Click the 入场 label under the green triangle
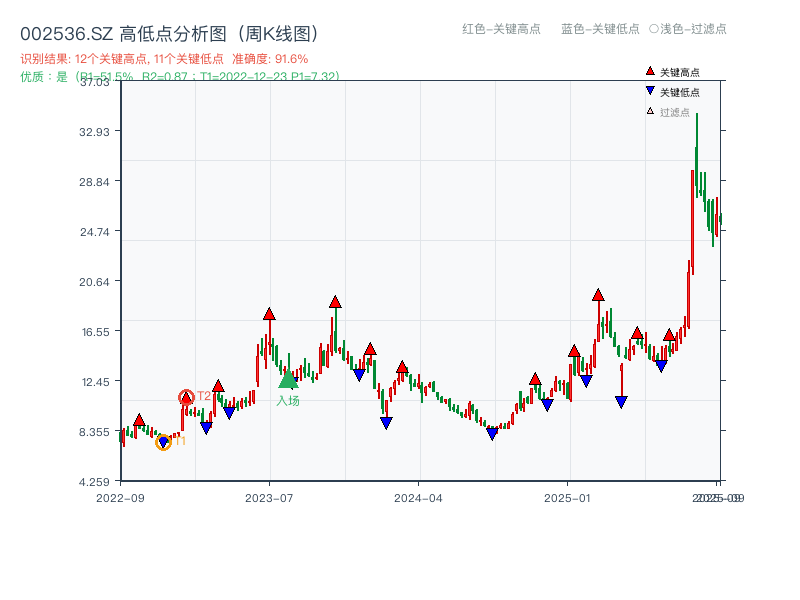This screenshot has width=800, height=600. click(288, 401)
